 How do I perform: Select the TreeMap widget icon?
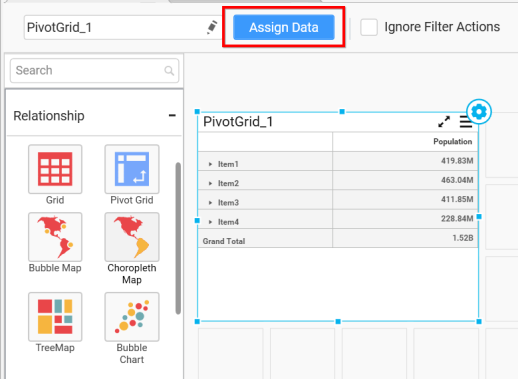pyautogui.click(x=55, y=317)
